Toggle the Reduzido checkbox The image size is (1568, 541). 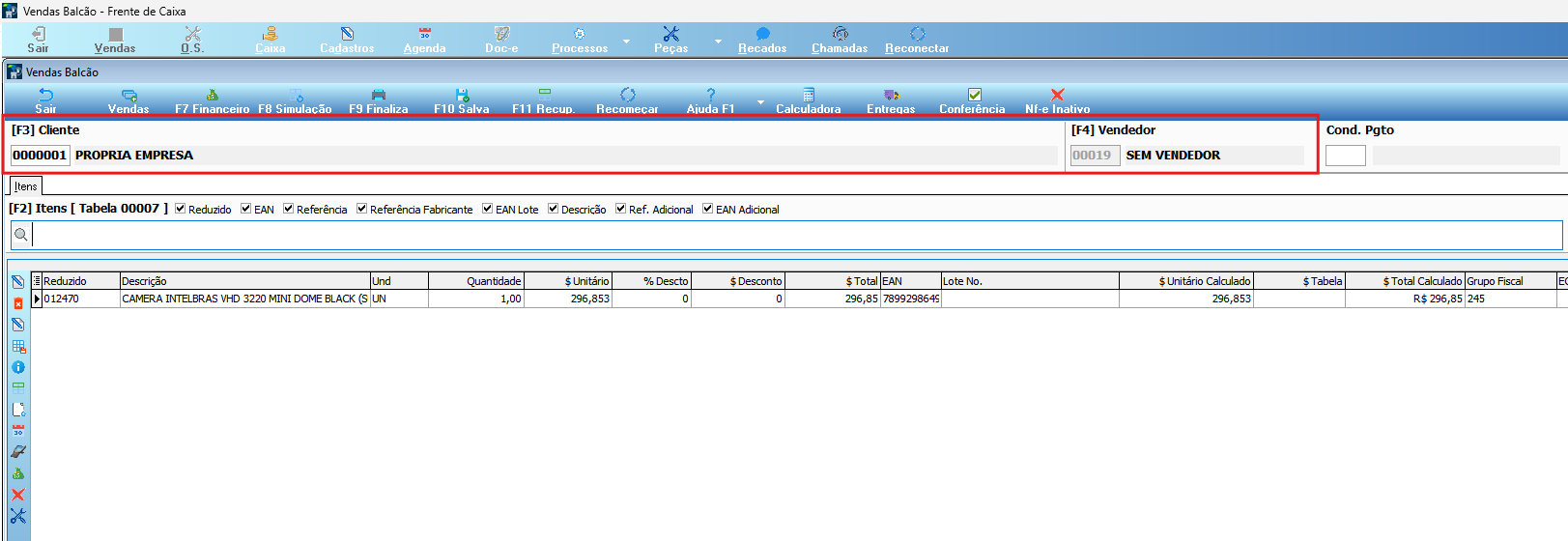pos(180,209)
